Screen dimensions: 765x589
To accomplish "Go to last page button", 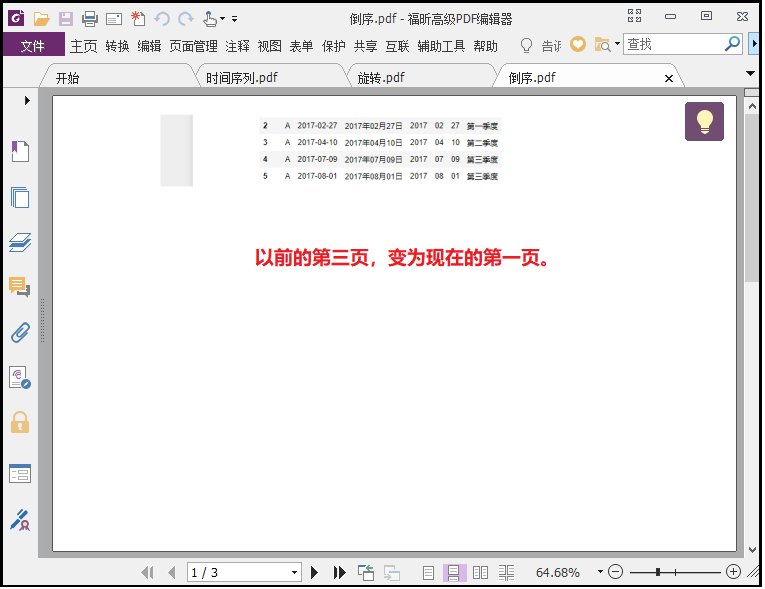I will point(340,572).
